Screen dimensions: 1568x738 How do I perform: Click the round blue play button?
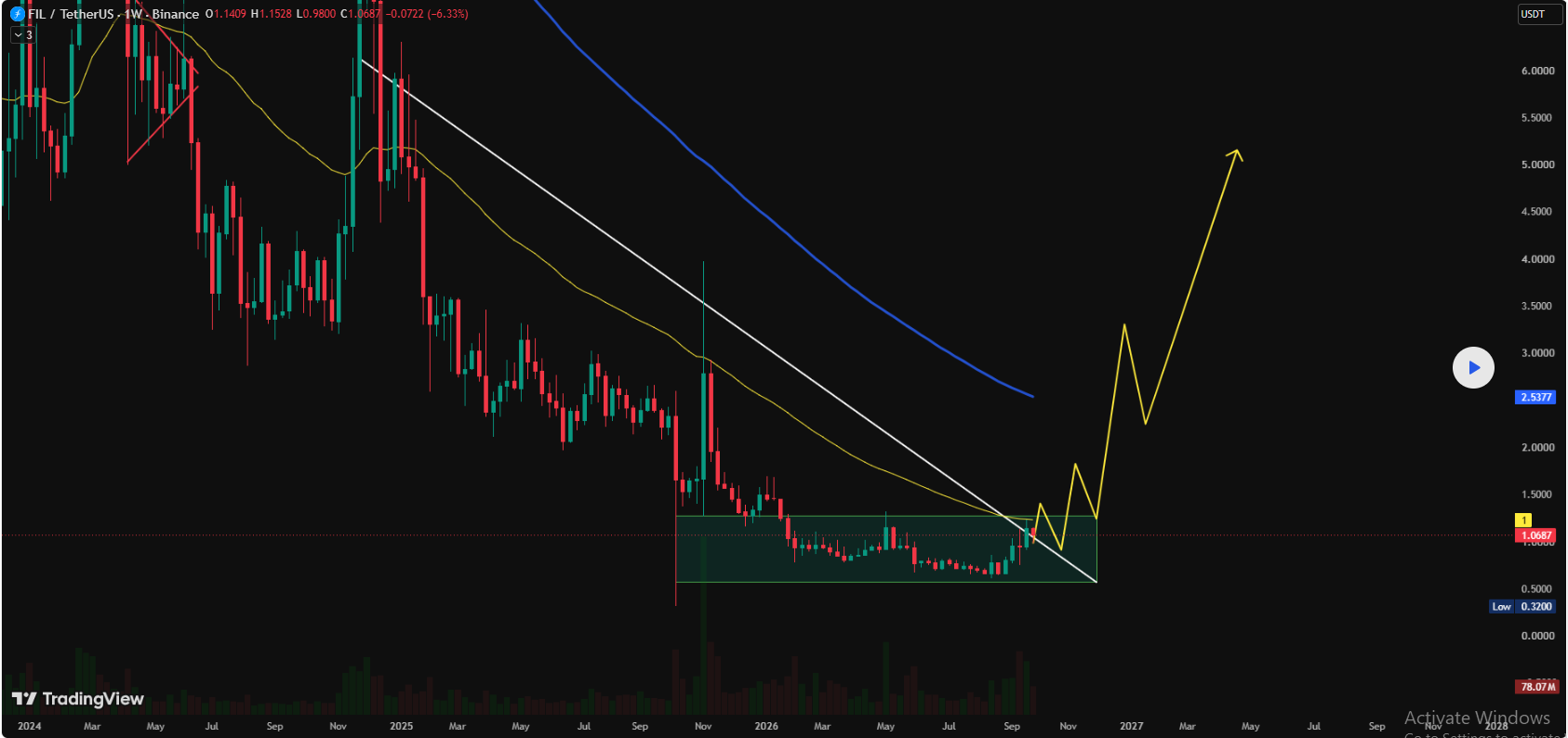pos(1473,368)
